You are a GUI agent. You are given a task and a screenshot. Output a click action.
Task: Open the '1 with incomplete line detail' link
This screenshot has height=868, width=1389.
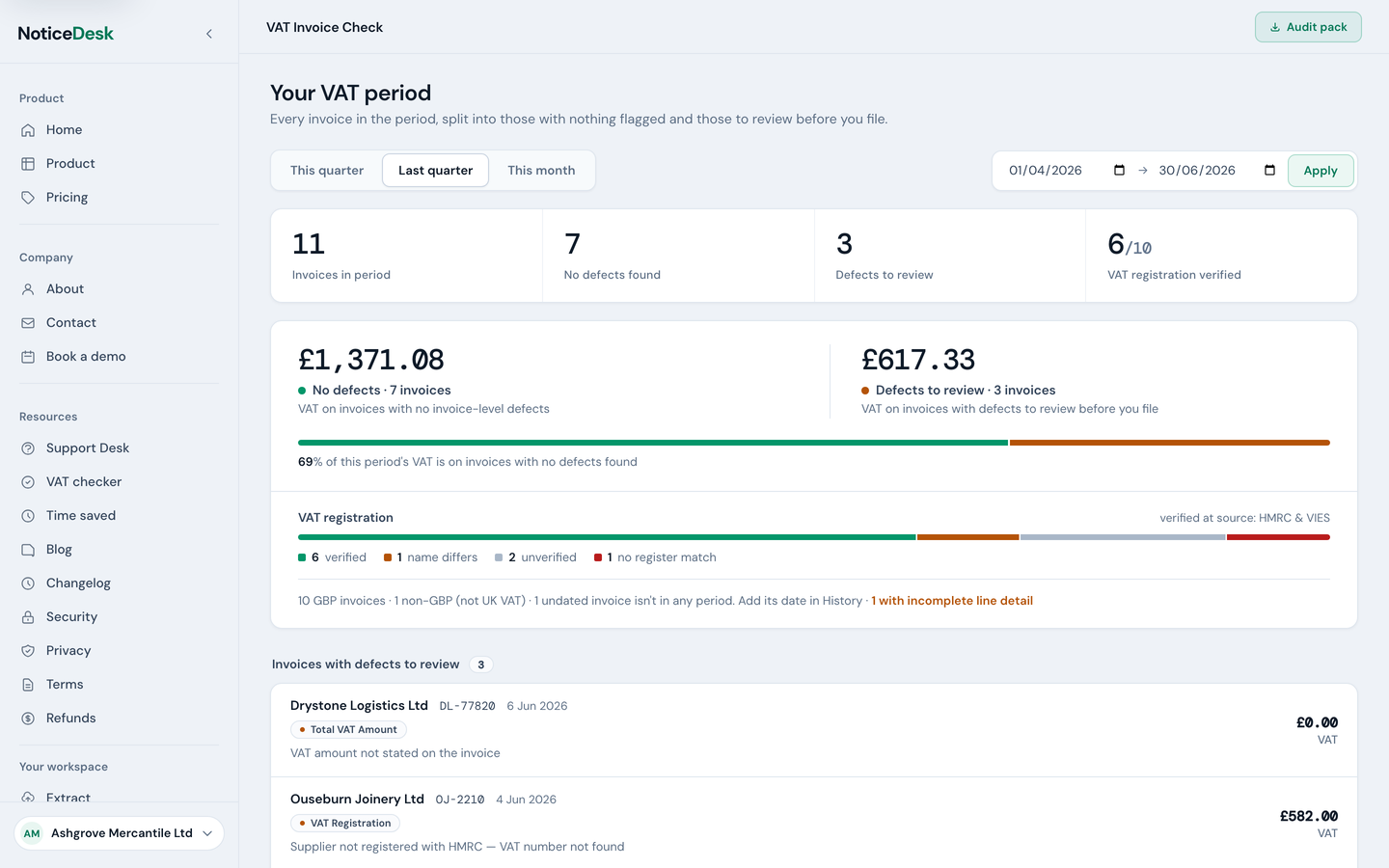(952, 601)
